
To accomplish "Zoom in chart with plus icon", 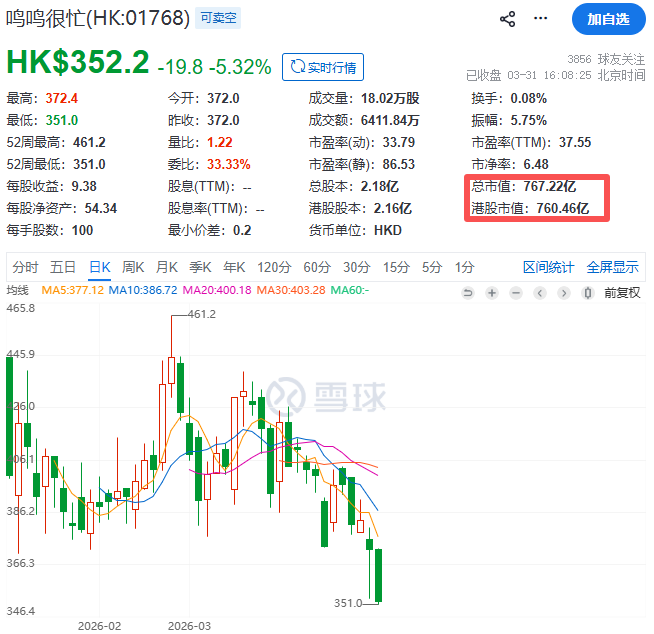I will 491,292.
